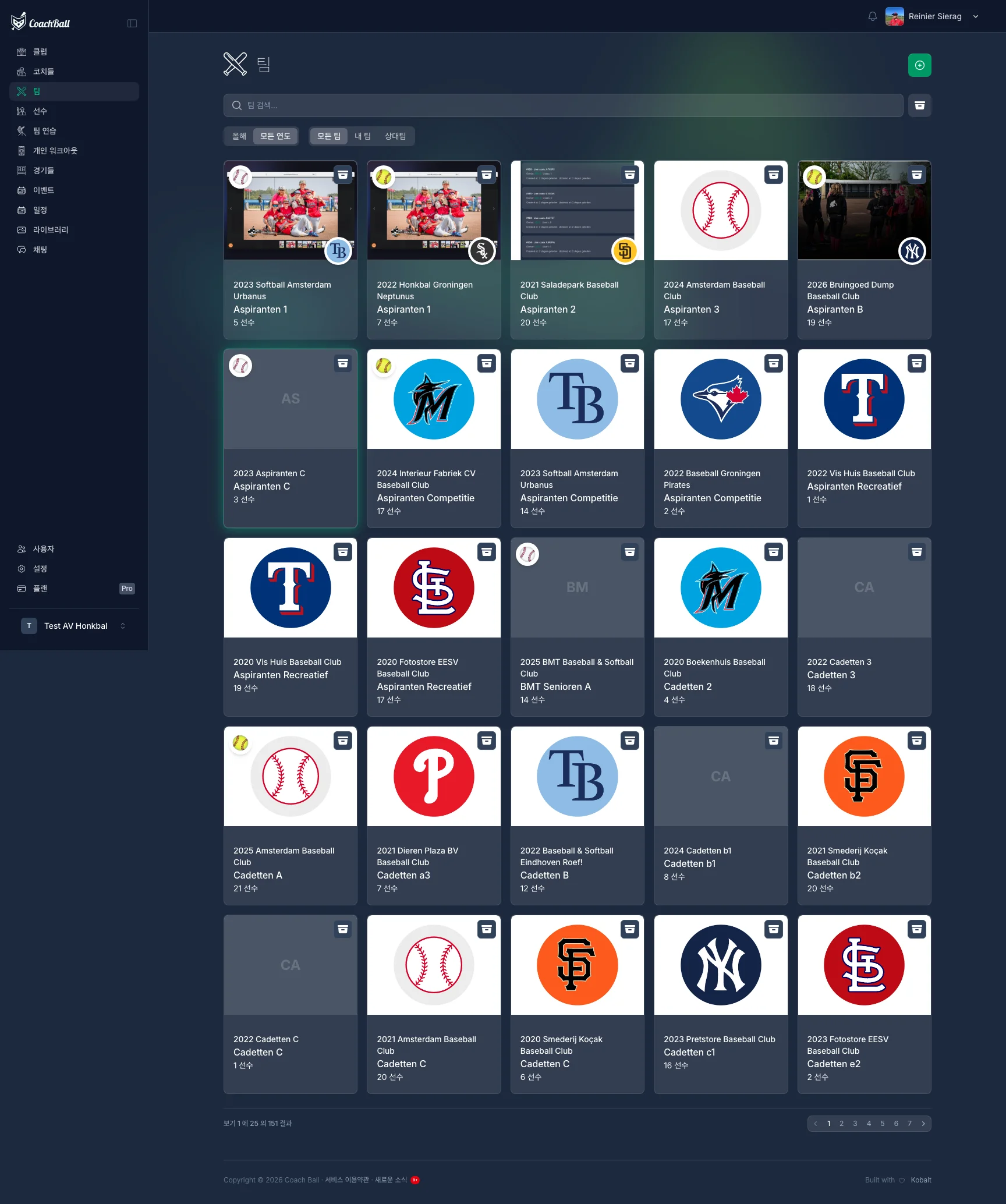Archive 2024 Interieur Fabriek CV team
This screenshot has width=1006, height=1204.
(487, 363)
